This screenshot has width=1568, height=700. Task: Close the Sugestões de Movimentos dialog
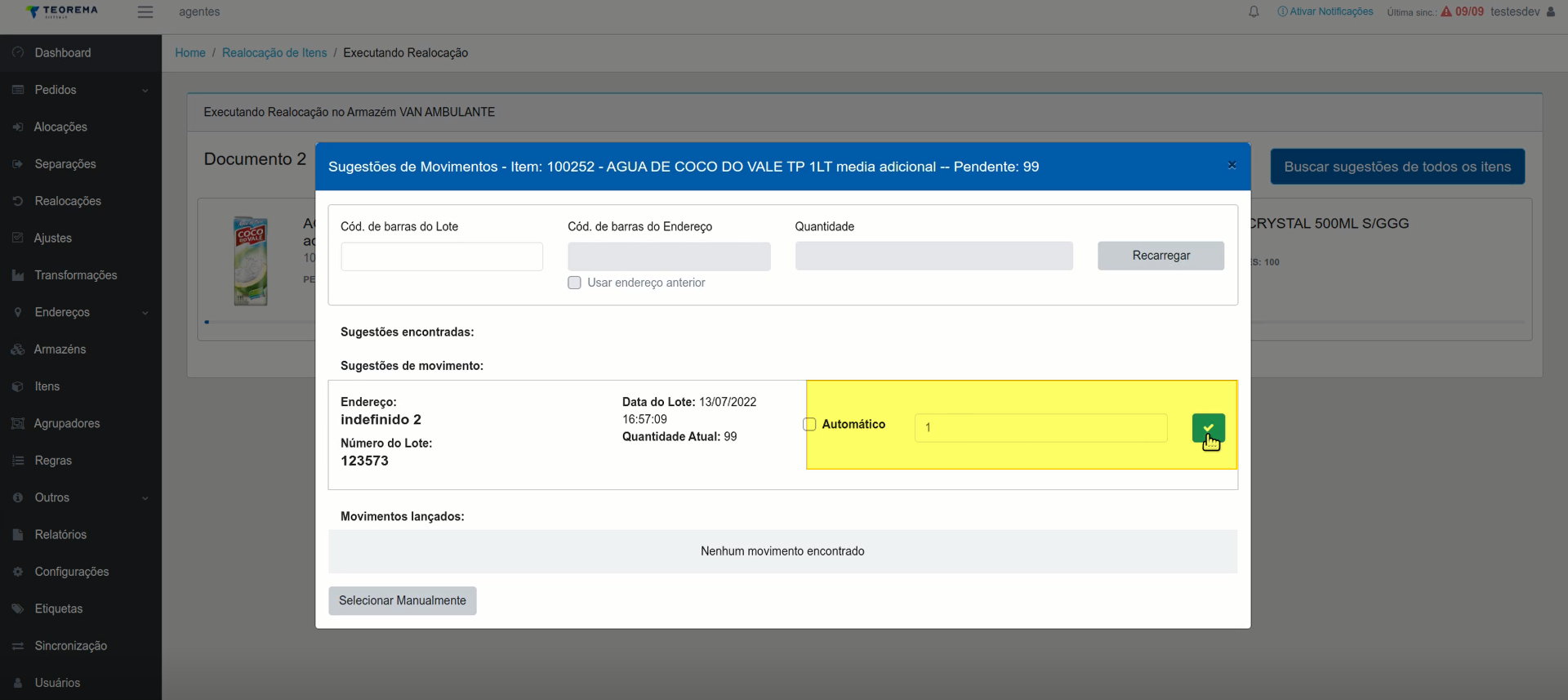pos(1232,165)
